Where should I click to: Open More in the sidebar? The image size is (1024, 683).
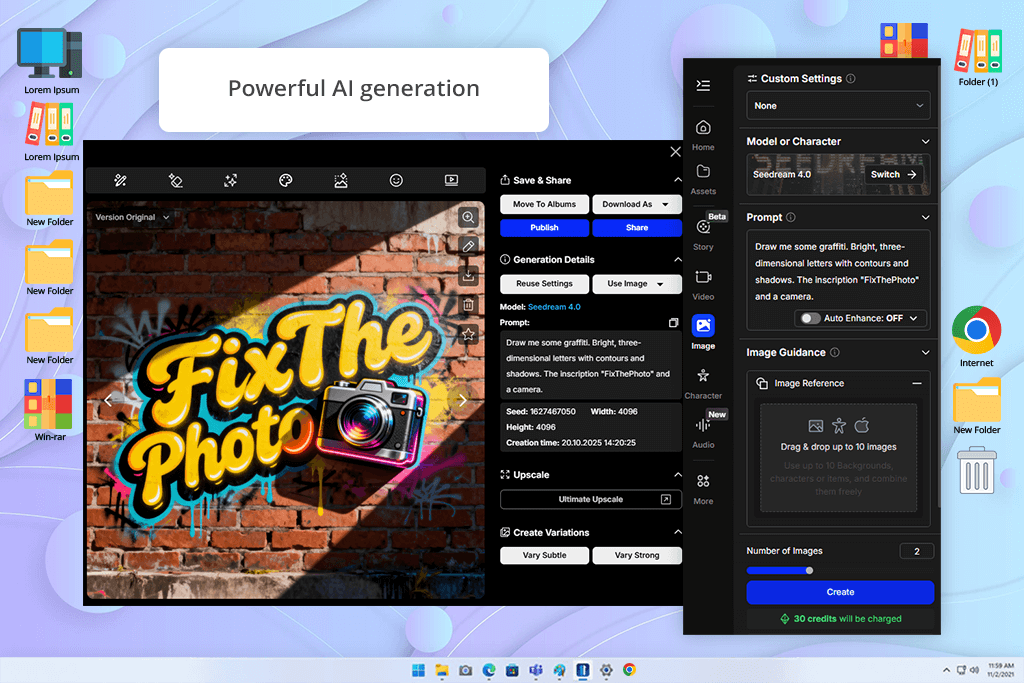703,489
